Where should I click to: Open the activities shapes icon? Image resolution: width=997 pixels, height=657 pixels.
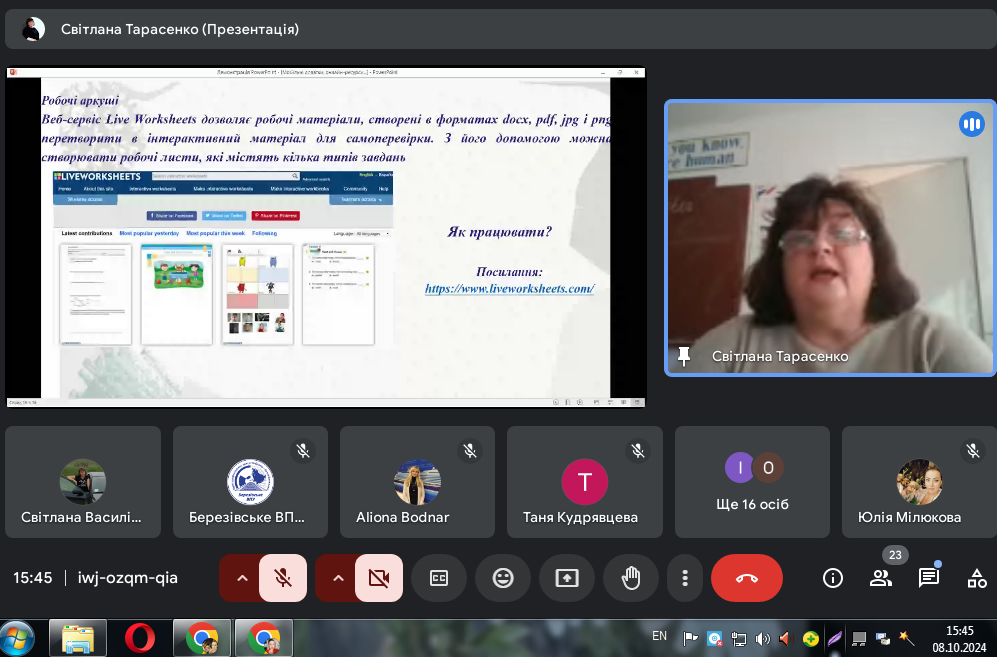[x=977, y=578]
